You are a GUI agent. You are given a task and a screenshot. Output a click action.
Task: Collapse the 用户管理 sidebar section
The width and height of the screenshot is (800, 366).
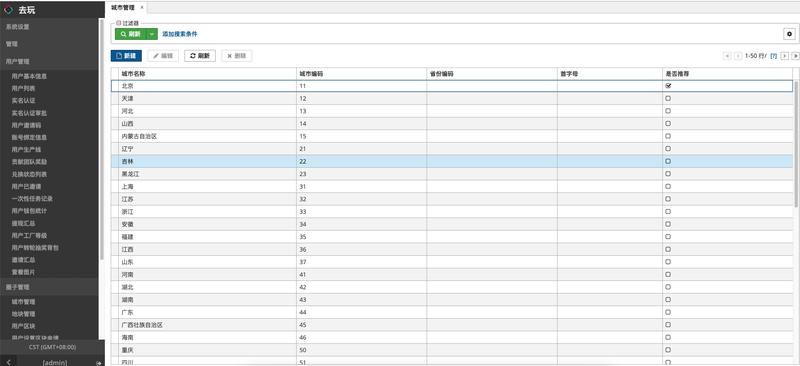coord(49,61)
